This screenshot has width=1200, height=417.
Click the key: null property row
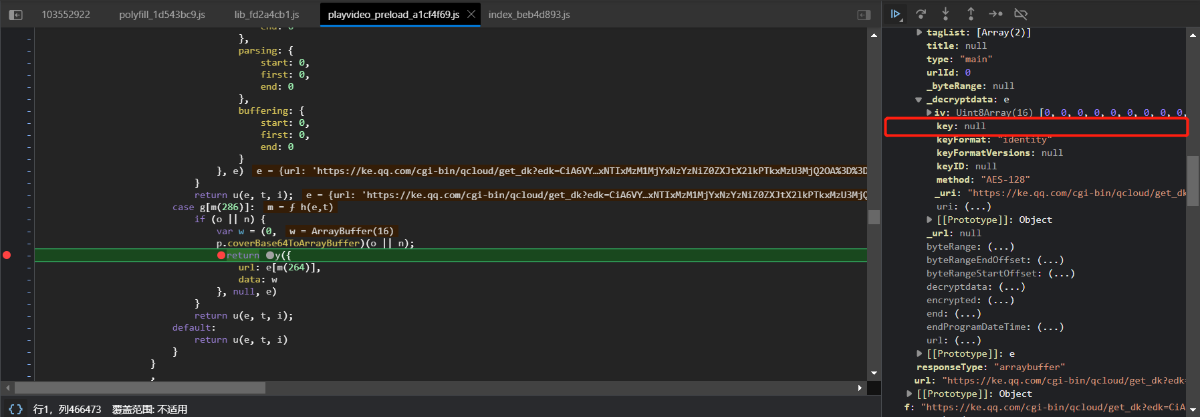(960, 127)
